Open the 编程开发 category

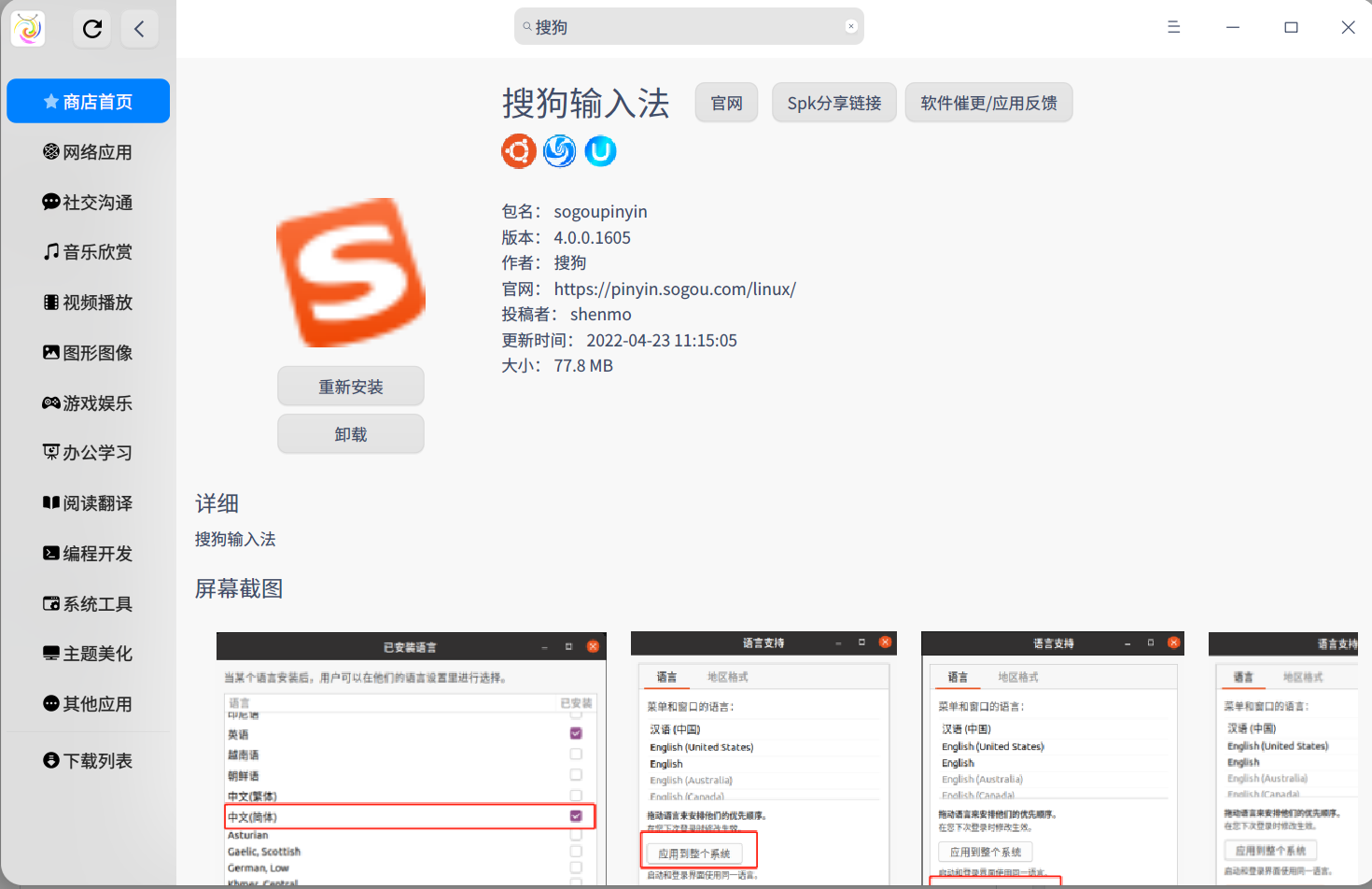pyautogui.click(x=89, y=553)
